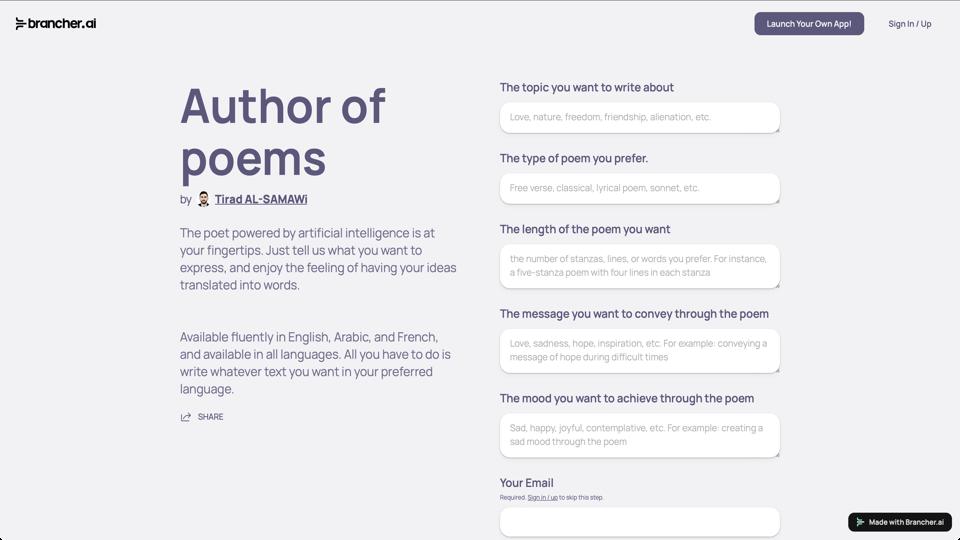Open Tirad AL-SAMAWi author profile link
Viewport: 960px width, 540px height.
pos(260,199)
